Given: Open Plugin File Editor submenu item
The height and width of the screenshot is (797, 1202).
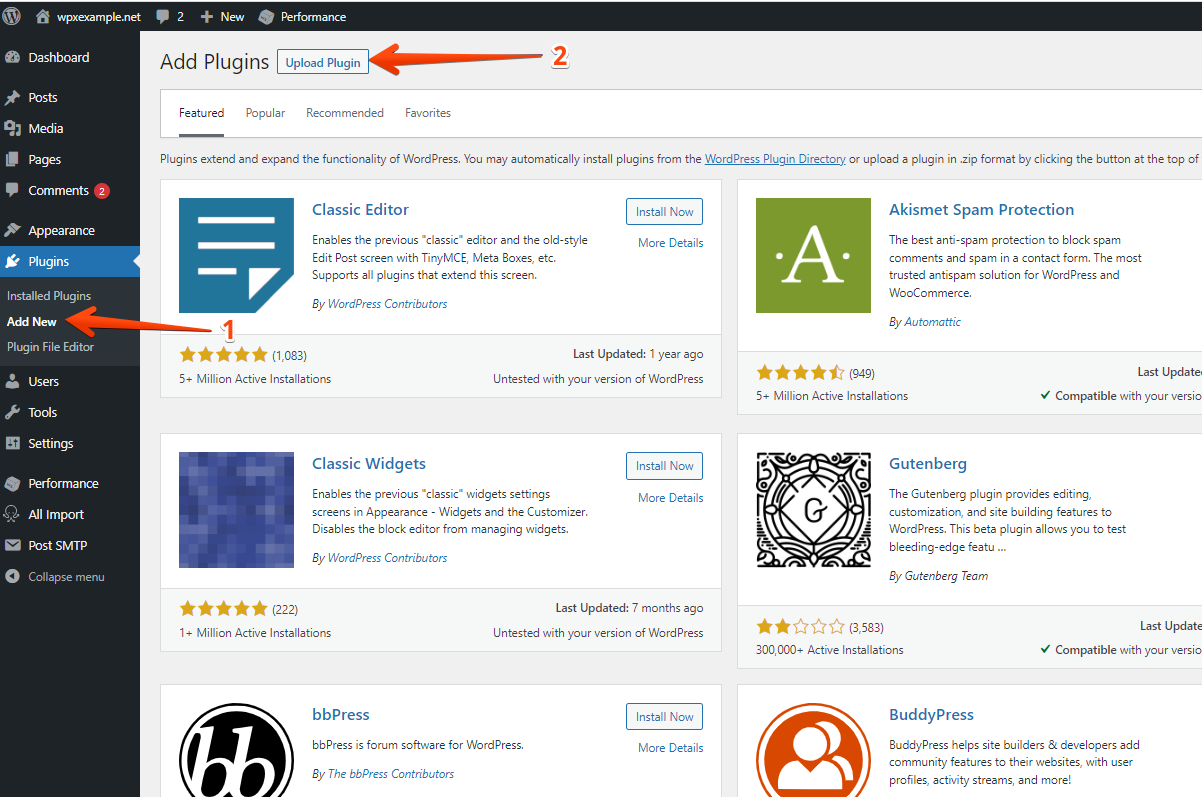Looking at the screenshot, I should [x=51, y=347].
